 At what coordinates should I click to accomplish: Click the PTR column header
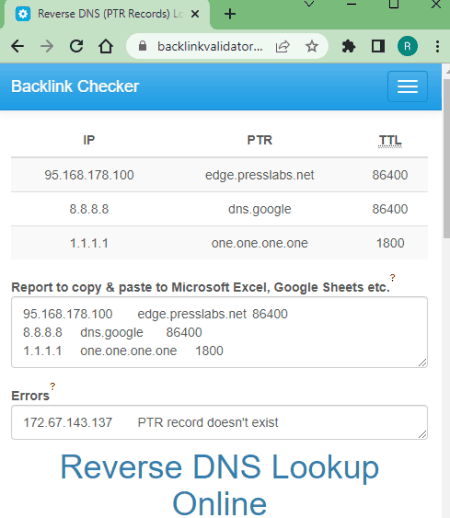[260, 140]
